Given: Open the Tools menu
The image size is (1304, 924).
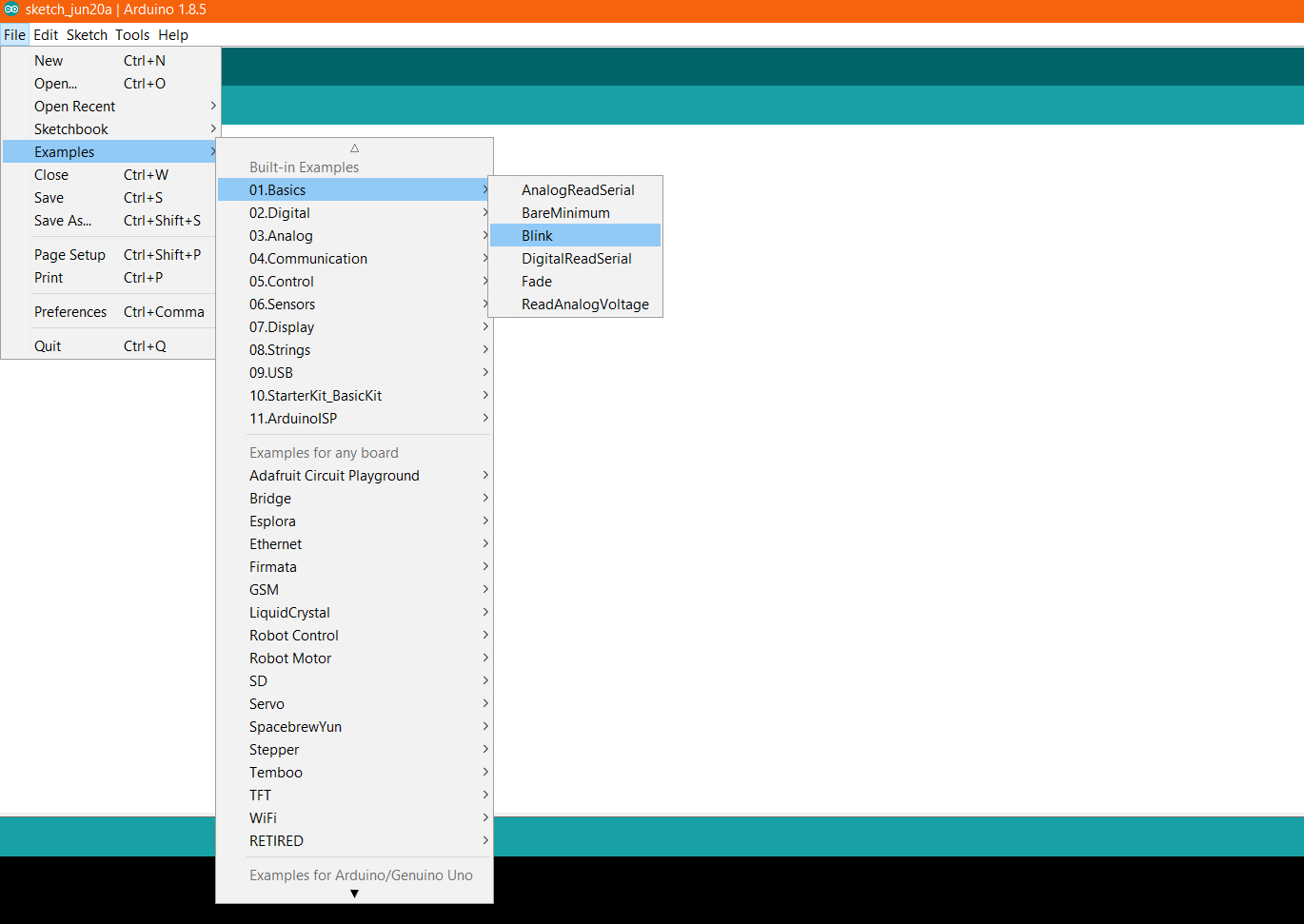Looking at the screenshot, I should (132, 35).
